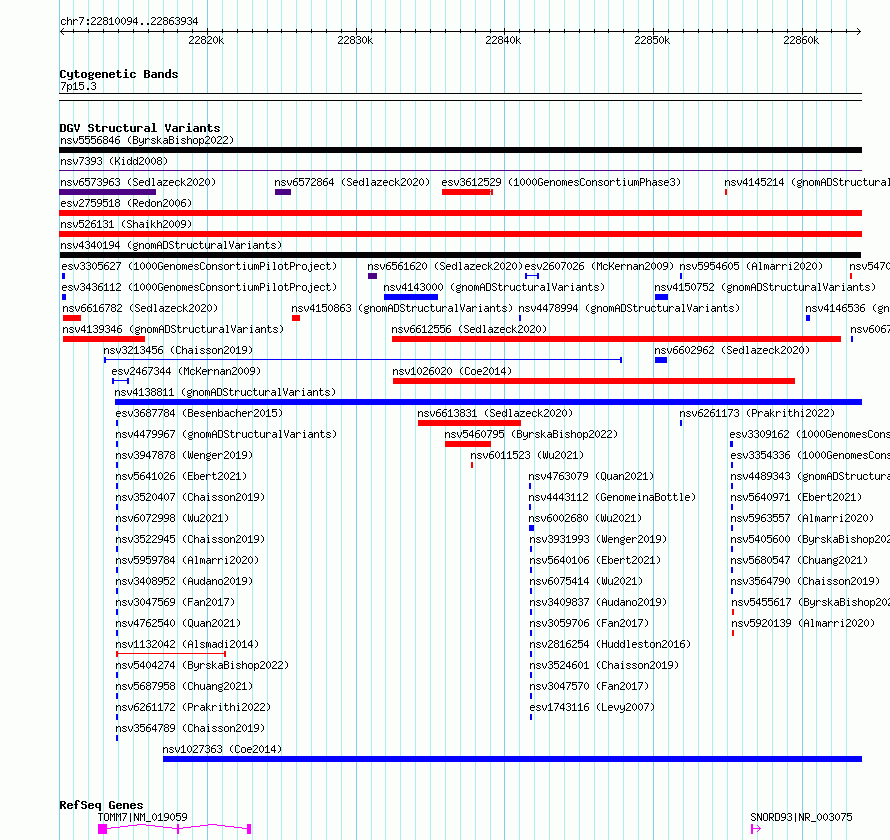Click the Cytogenetic Bands track heading
The image size is (890, 840).
[x=119, y=74]
